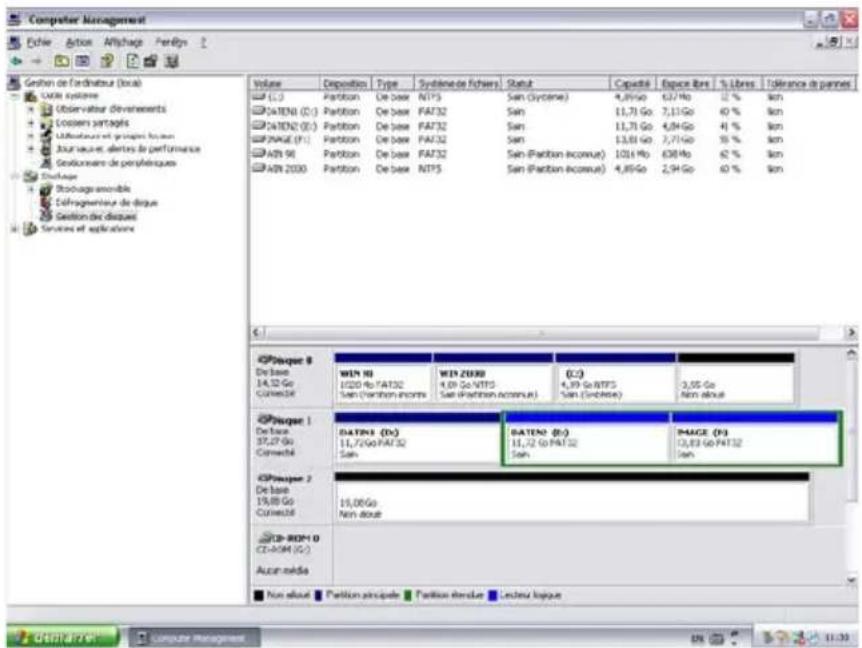Click the properties toolbar icon beside the sheet icon

click(x=151, y=61)
